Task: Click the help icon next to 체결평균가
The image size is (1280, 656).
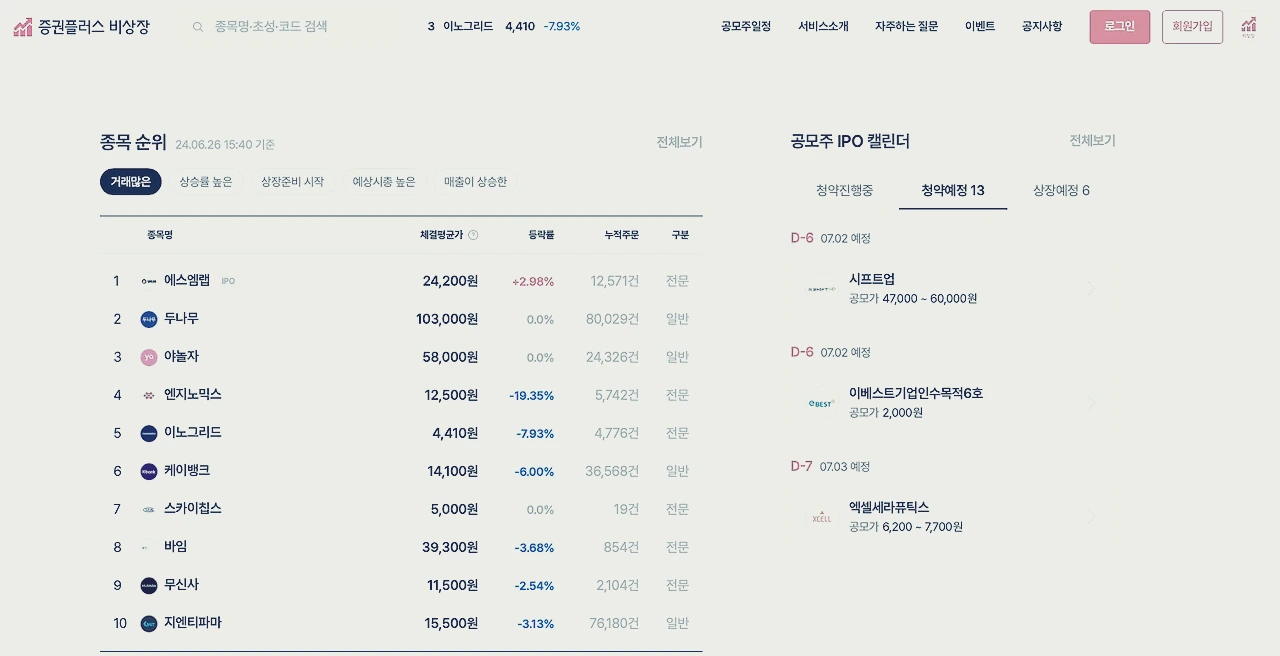Action: pos(473,235)
